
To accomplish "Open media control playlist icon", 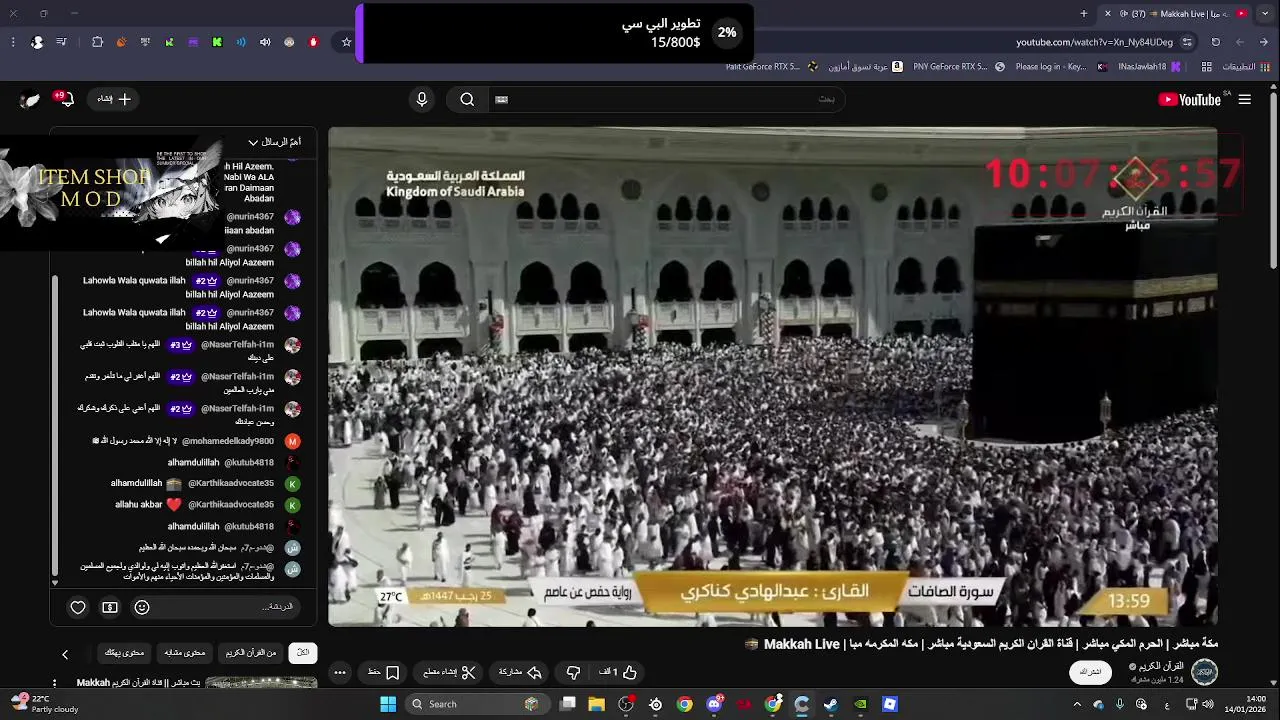I will [x=62, y=42].
